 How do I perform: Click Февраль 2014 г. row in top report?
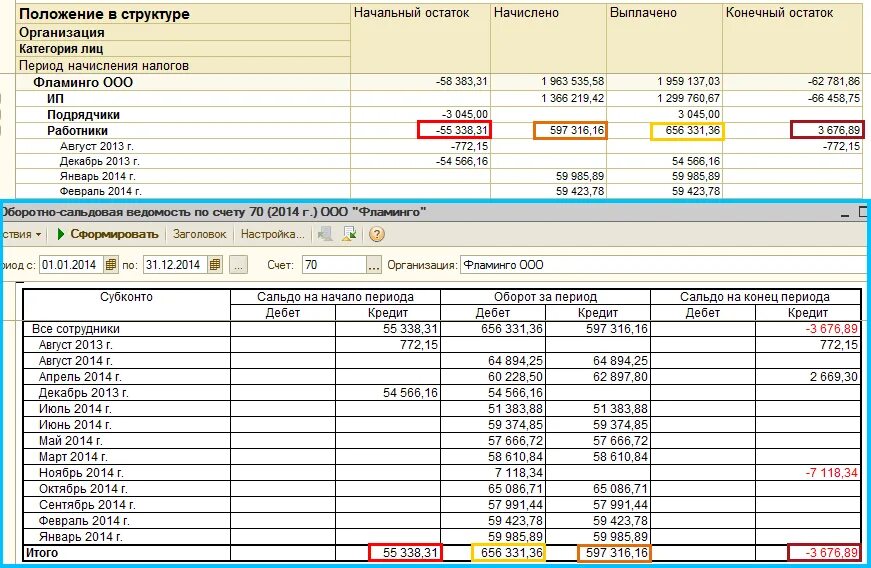pos(438,192)
